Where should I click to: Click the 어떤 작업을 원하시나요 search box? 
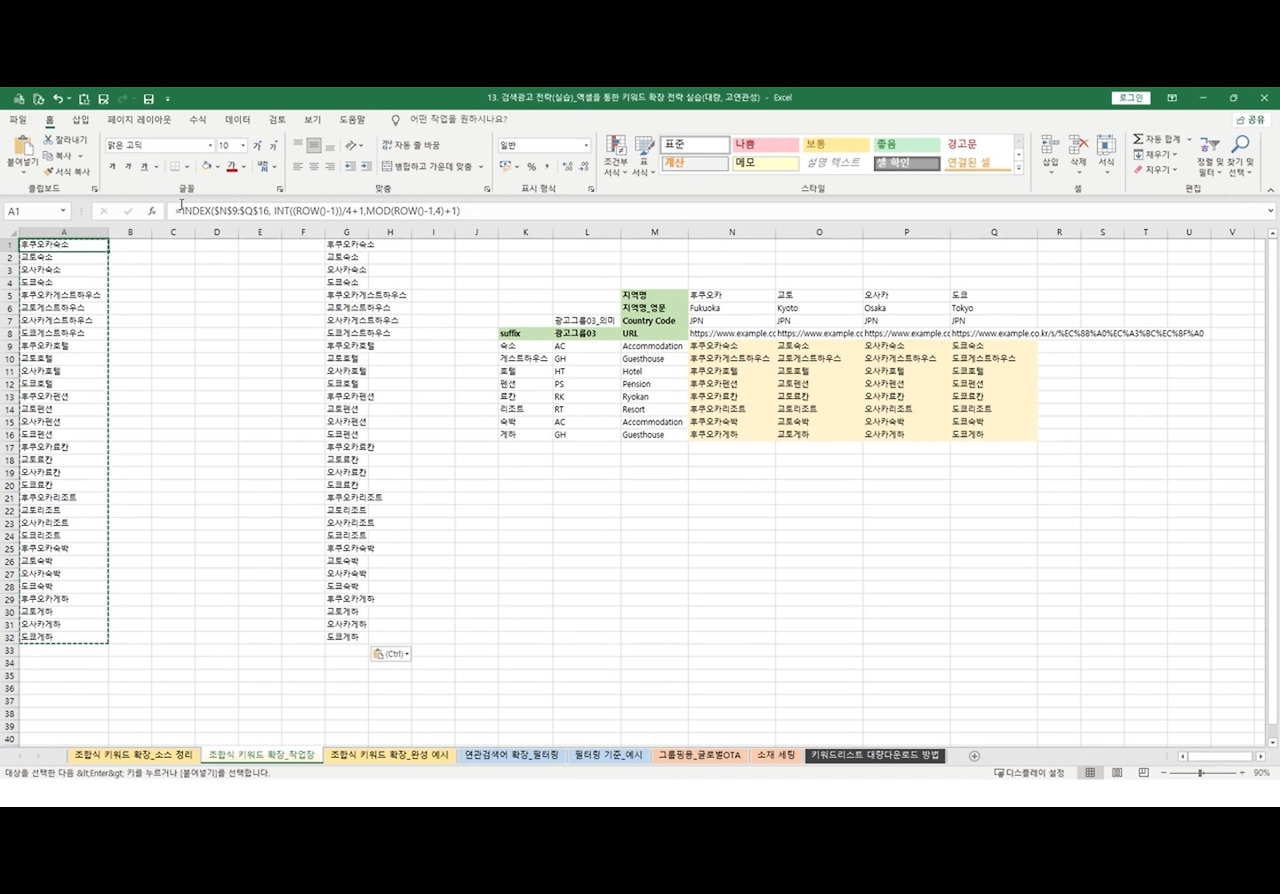pos(458,119)
